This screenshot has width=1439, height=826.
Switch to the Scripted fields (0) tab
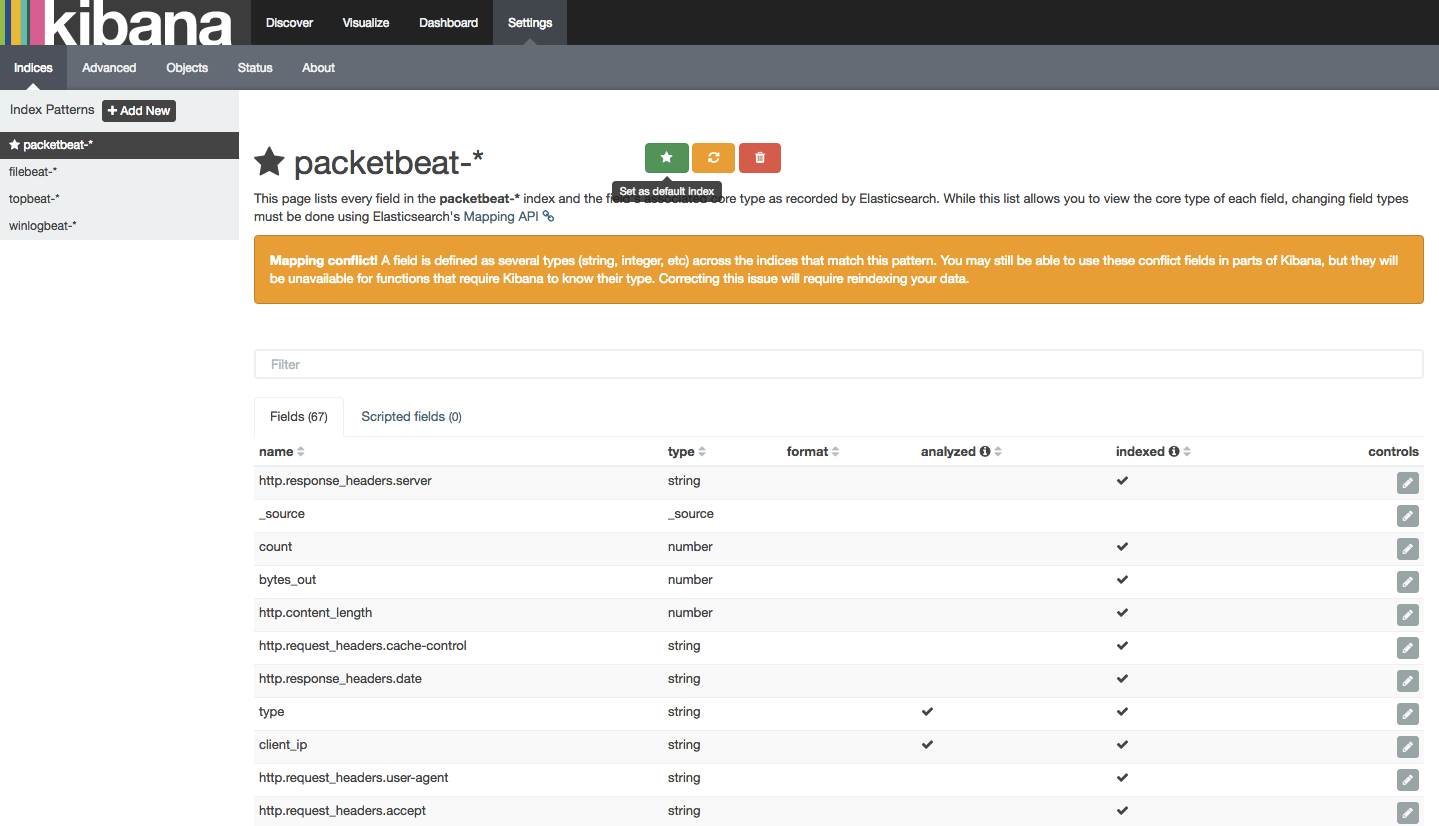coord(411,417)
